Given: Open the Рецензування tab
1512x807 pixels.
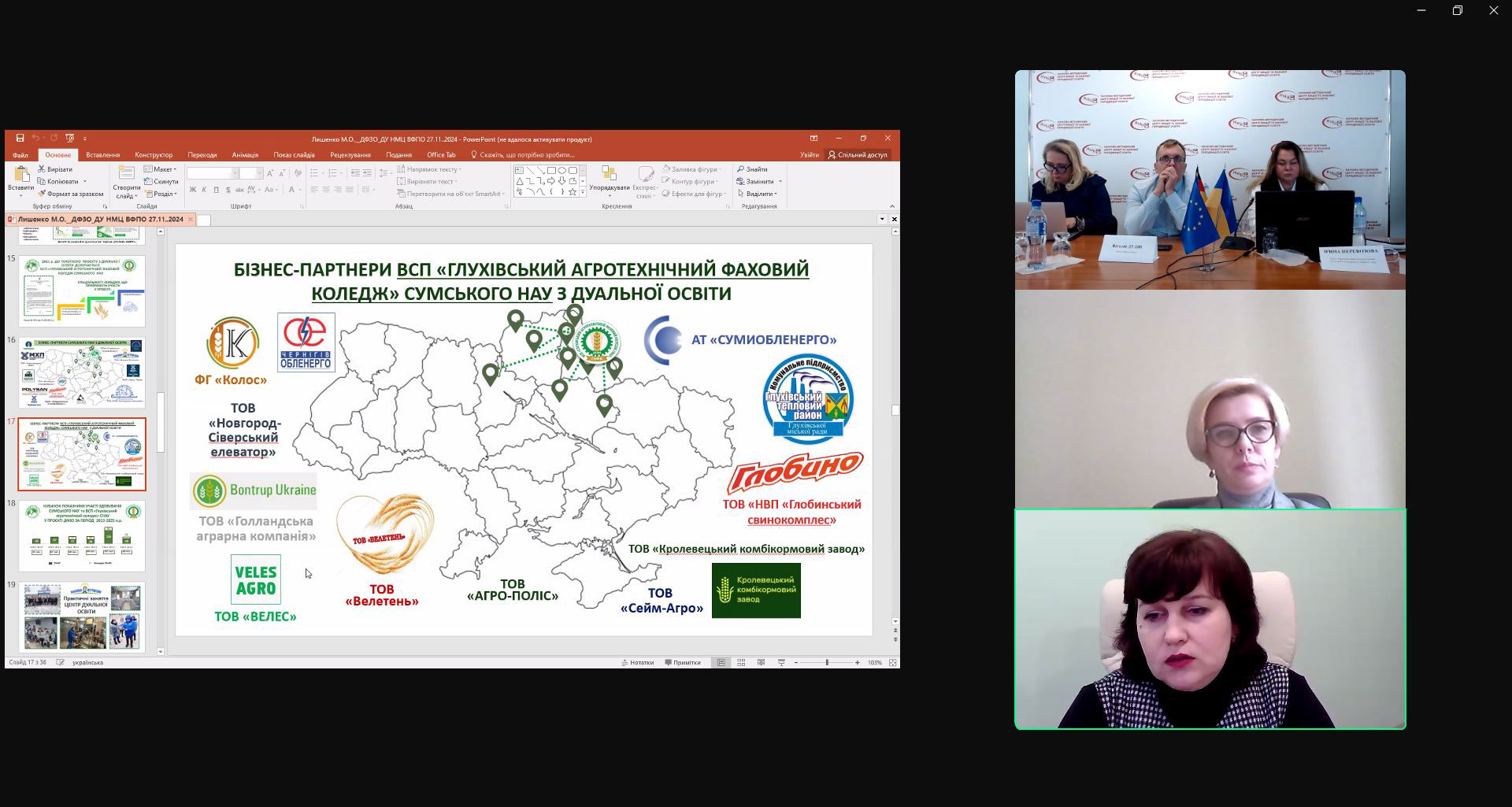Looking at the screenshot, I should pos(350,155).
